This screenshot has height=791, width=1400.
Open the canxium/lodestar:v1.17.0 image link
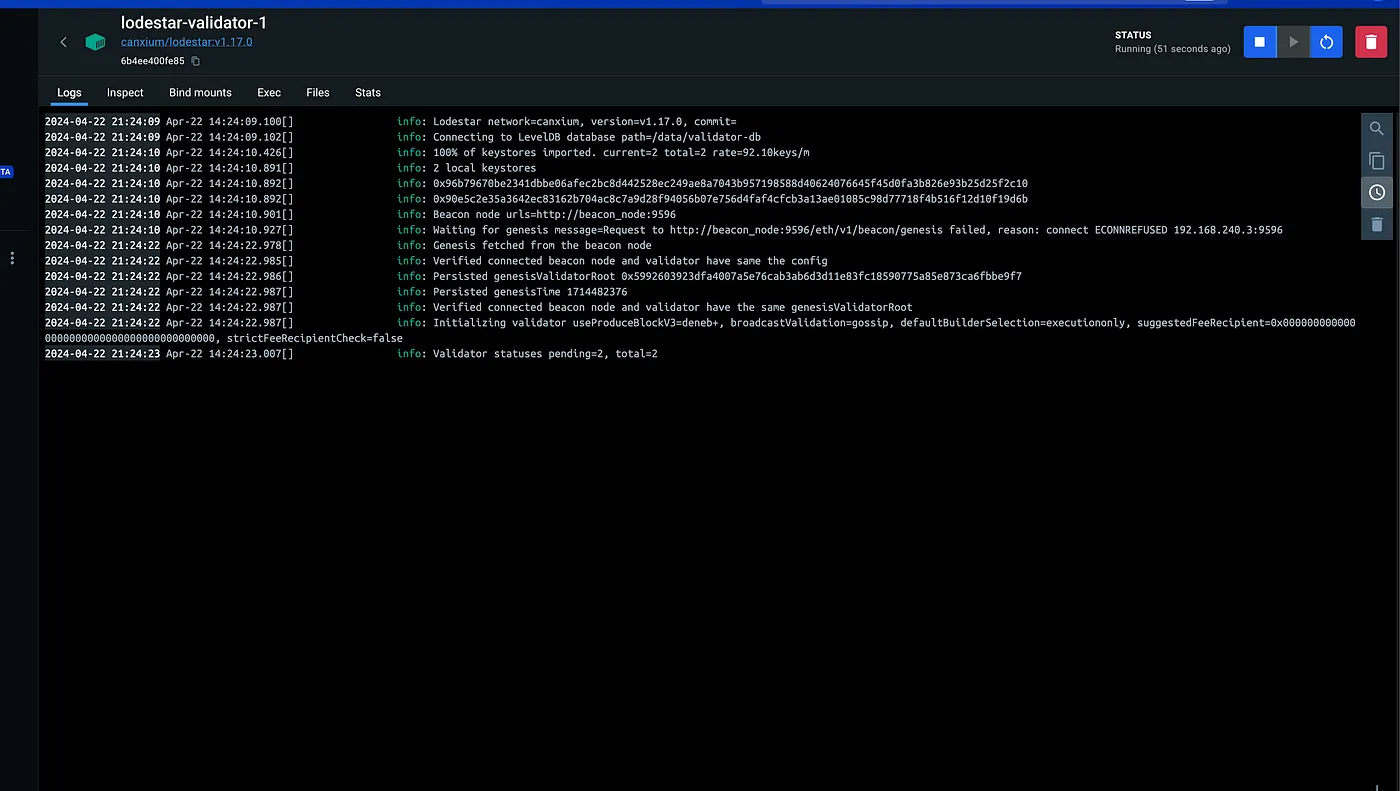point(186,42)
